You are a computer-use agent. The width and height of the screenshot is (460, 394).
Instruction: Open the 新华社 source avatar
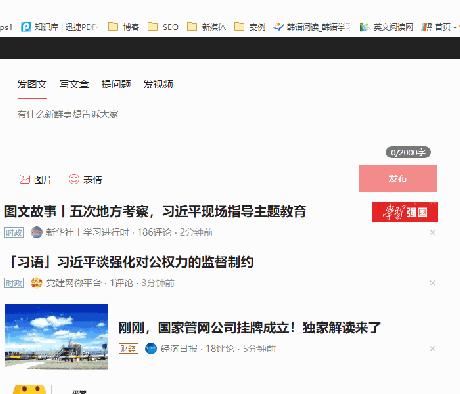pos(36,232)
